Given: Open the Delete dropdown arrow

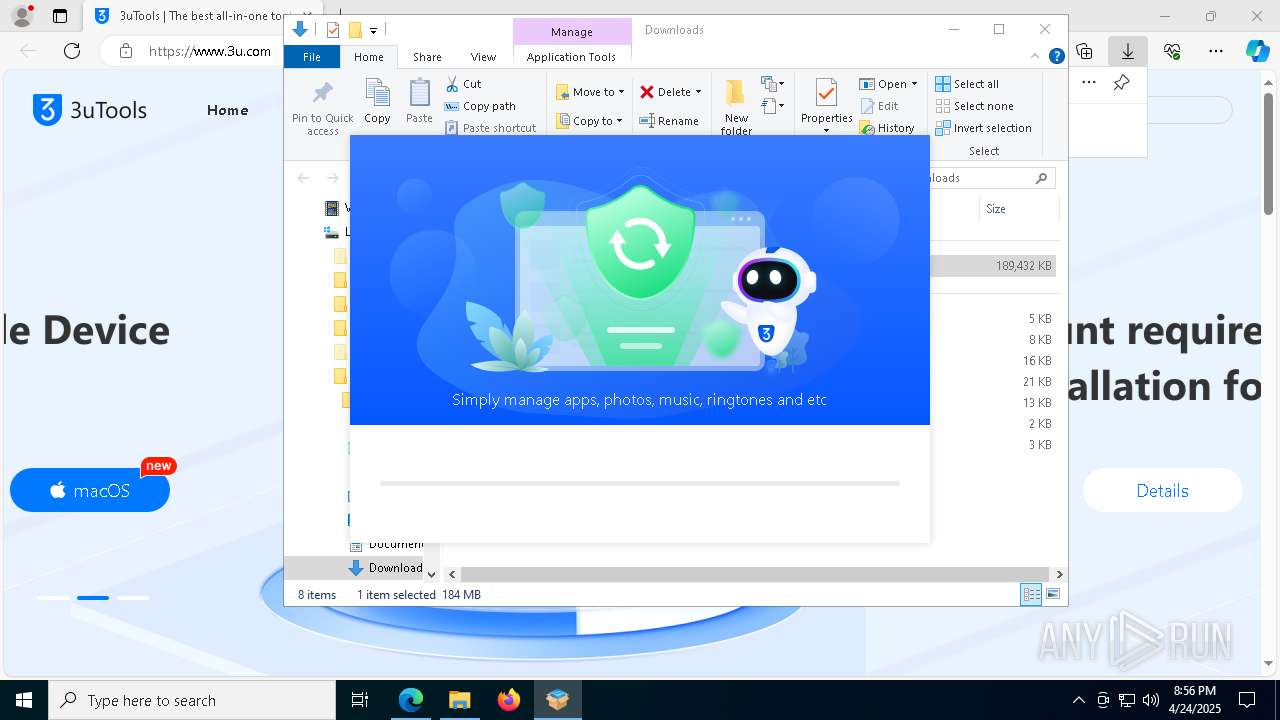Looking at the screenshot, I should point(698,92).
